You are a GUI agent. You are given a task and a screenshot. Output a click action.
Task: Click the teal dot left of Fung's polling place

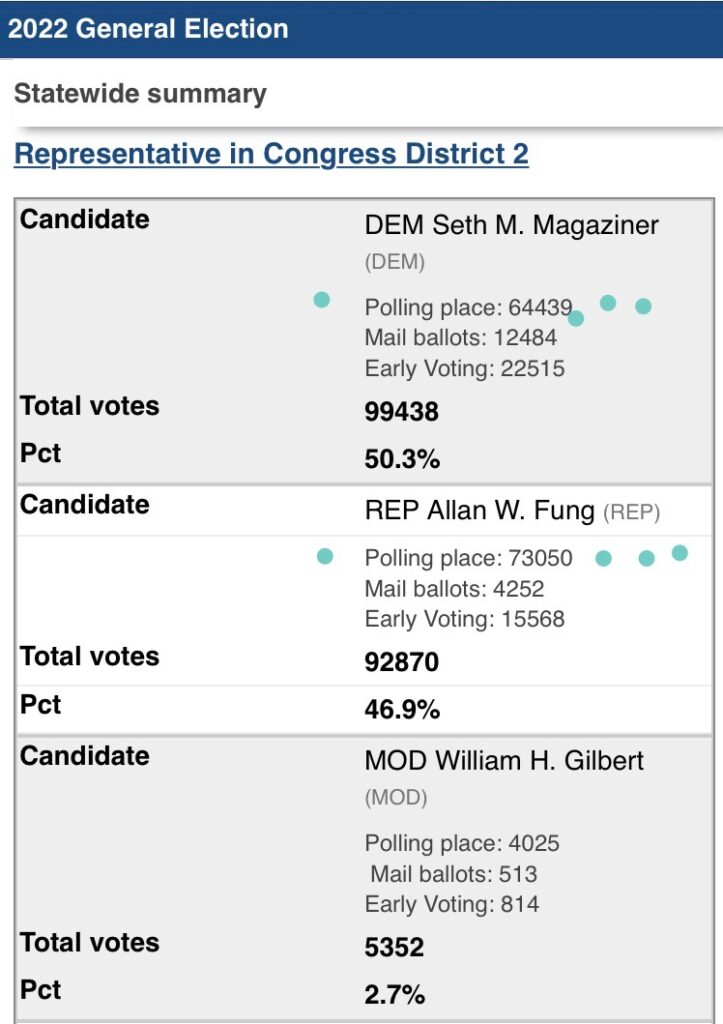[325, 556]
